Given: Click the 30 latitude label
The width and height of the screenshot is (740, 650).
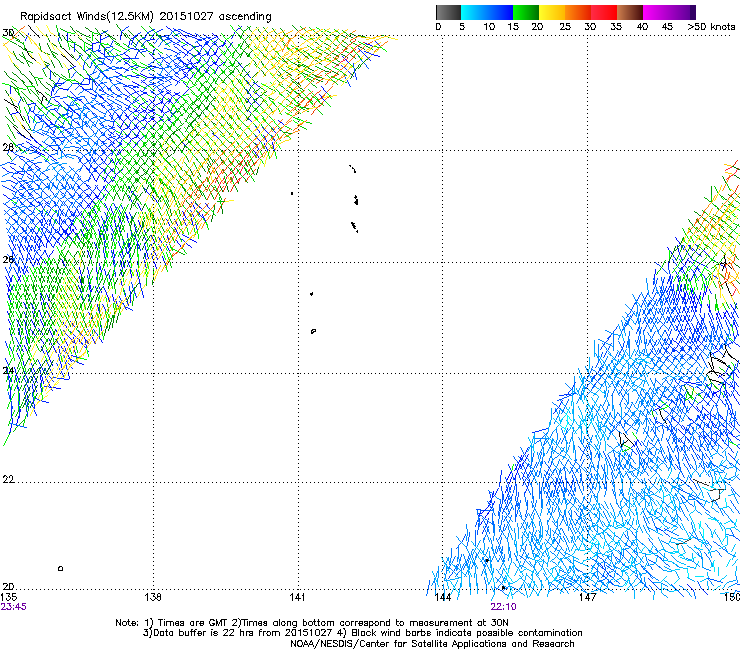Looking at the screenshot, I should [8, 33].
